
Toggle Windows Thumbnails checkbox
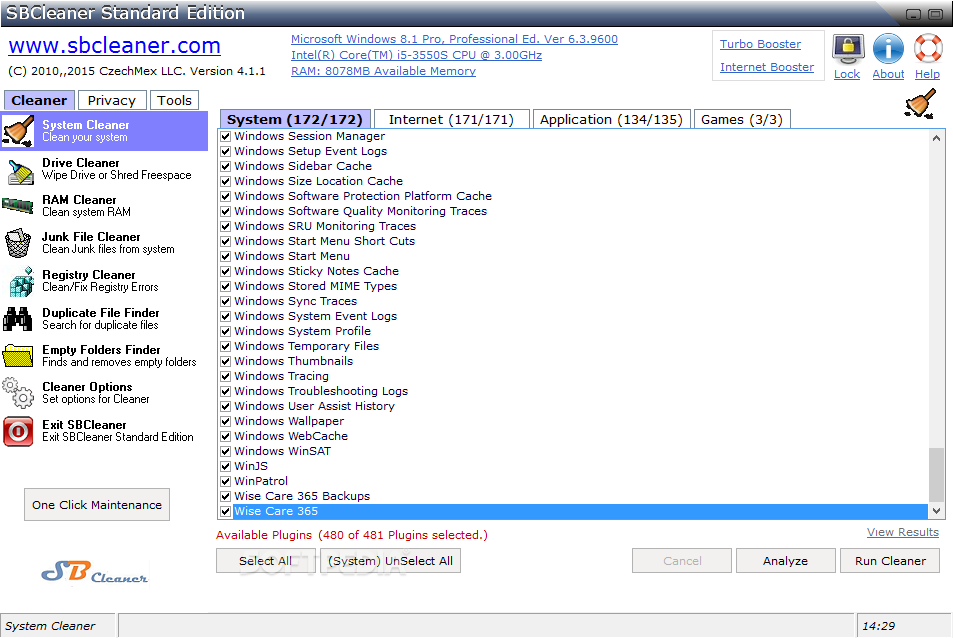[x=225, y=361]
